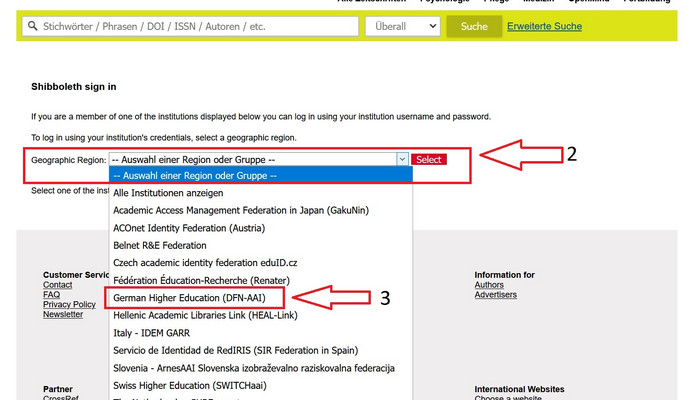This screenshot has height=400, width=700.
Task: Open the FAQ link
Action: coord(51,295)
